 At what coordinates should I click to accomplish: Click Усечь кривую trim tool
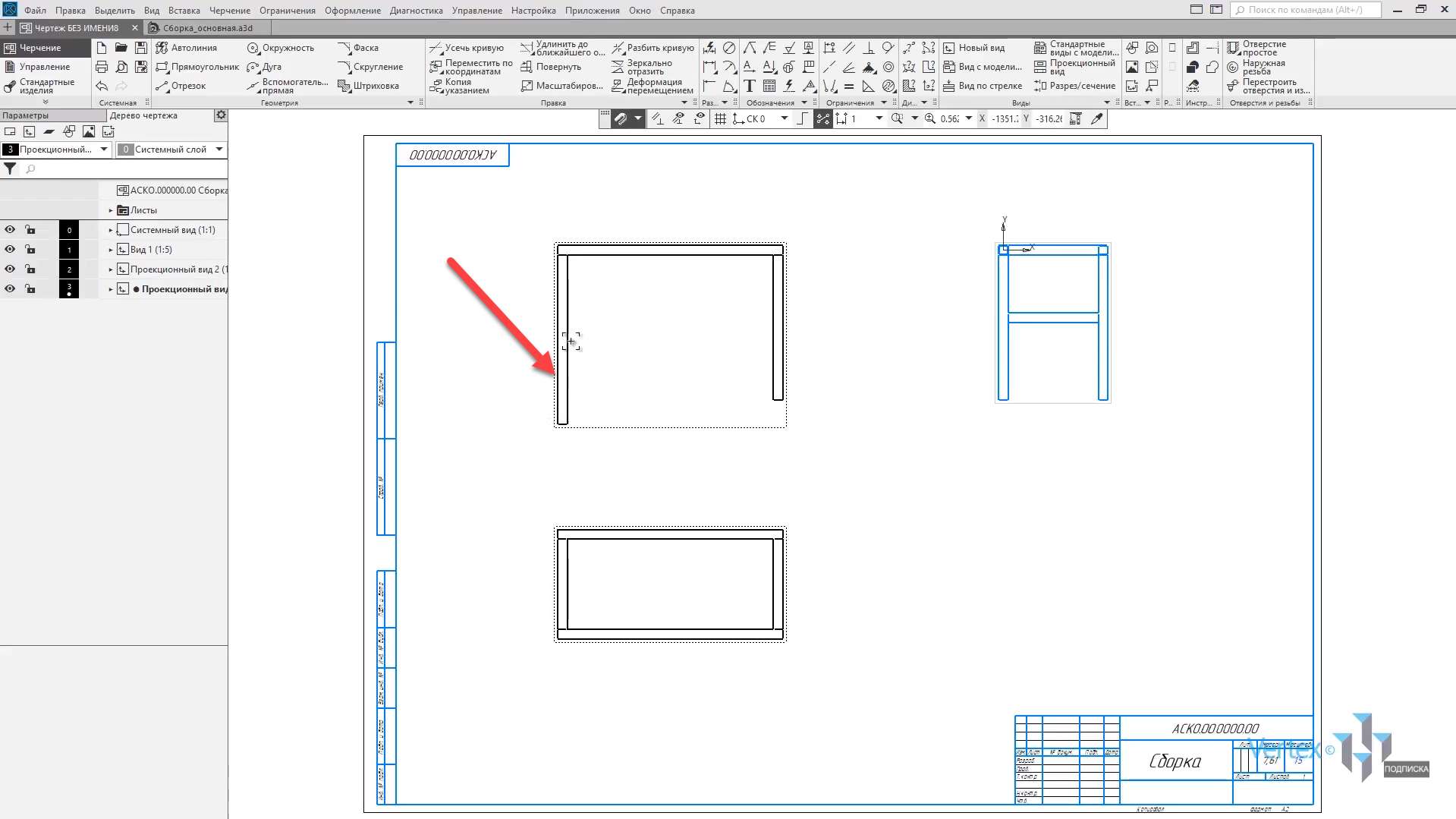467,48
